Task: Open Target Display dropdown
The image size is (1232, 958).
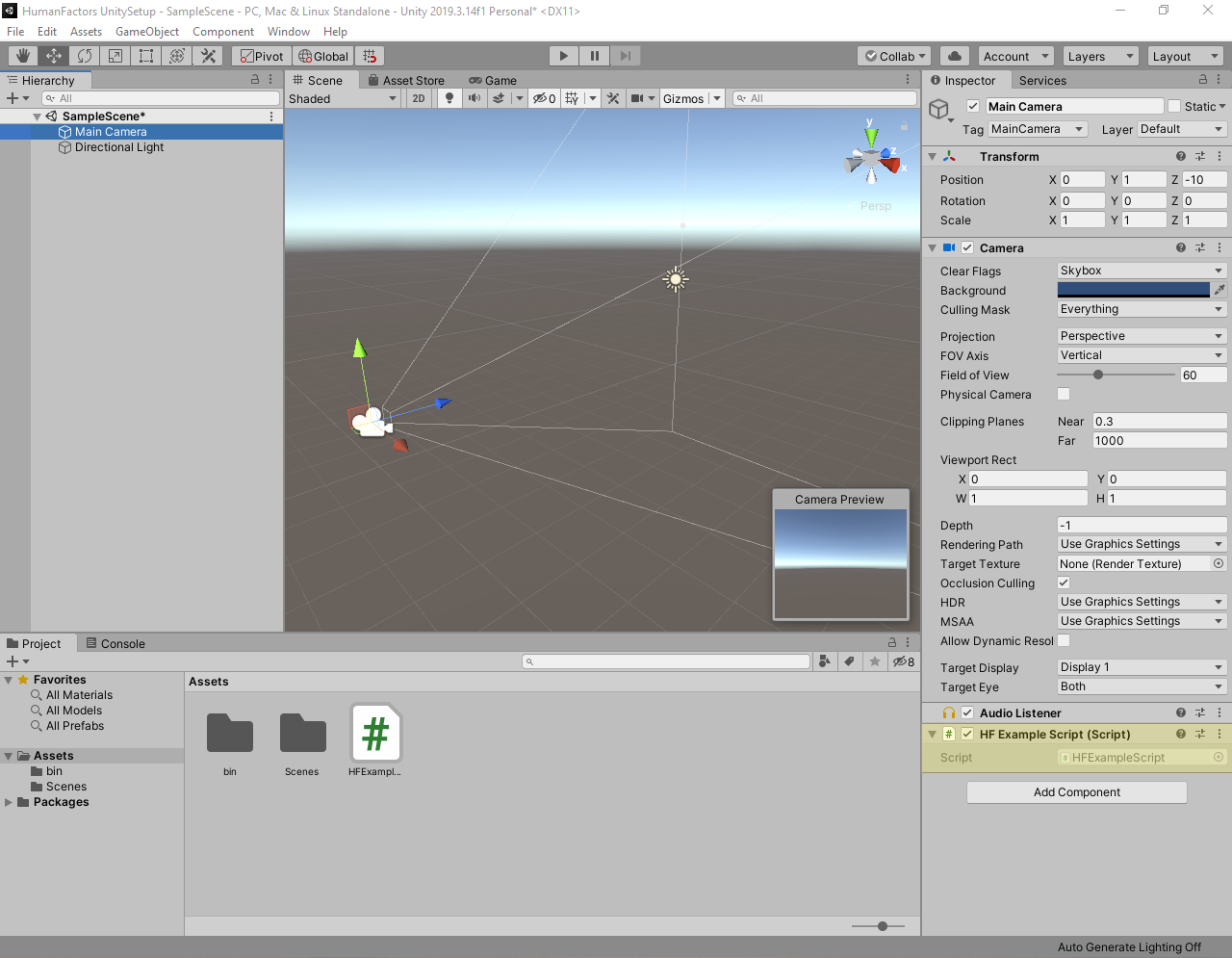Action: point(1142,667)
